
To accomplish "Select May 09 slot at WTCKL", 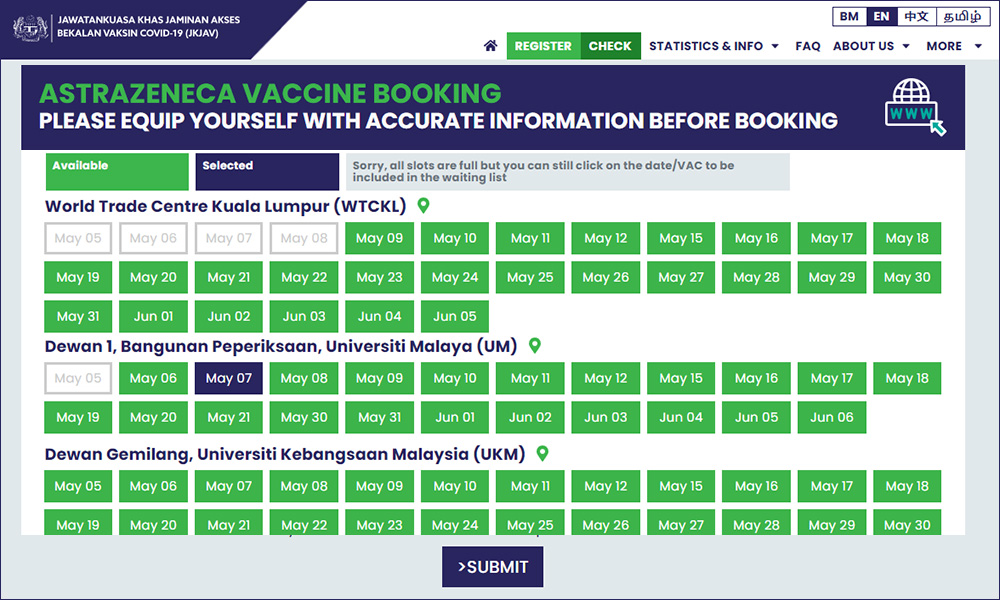I will pos(379,238).
